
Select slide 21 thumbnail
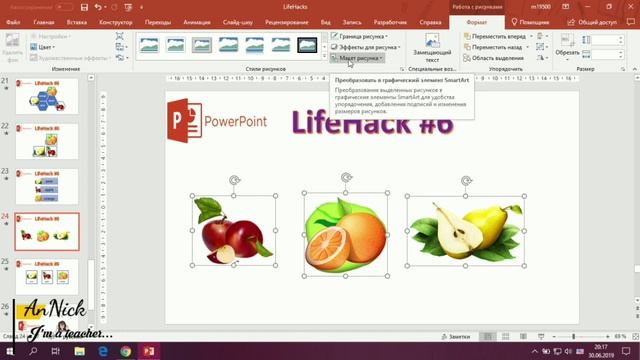point(47,96)
